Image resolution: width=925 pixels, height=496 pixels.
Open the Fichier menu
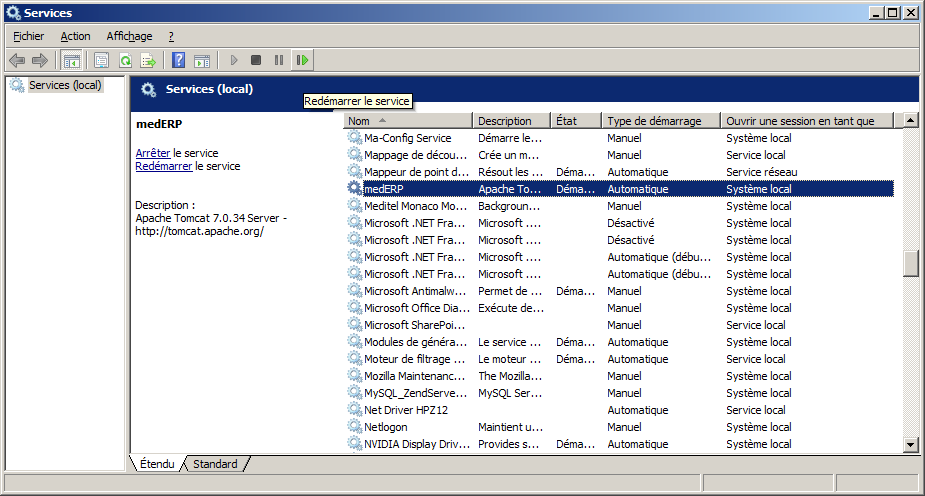coord(28,36)
